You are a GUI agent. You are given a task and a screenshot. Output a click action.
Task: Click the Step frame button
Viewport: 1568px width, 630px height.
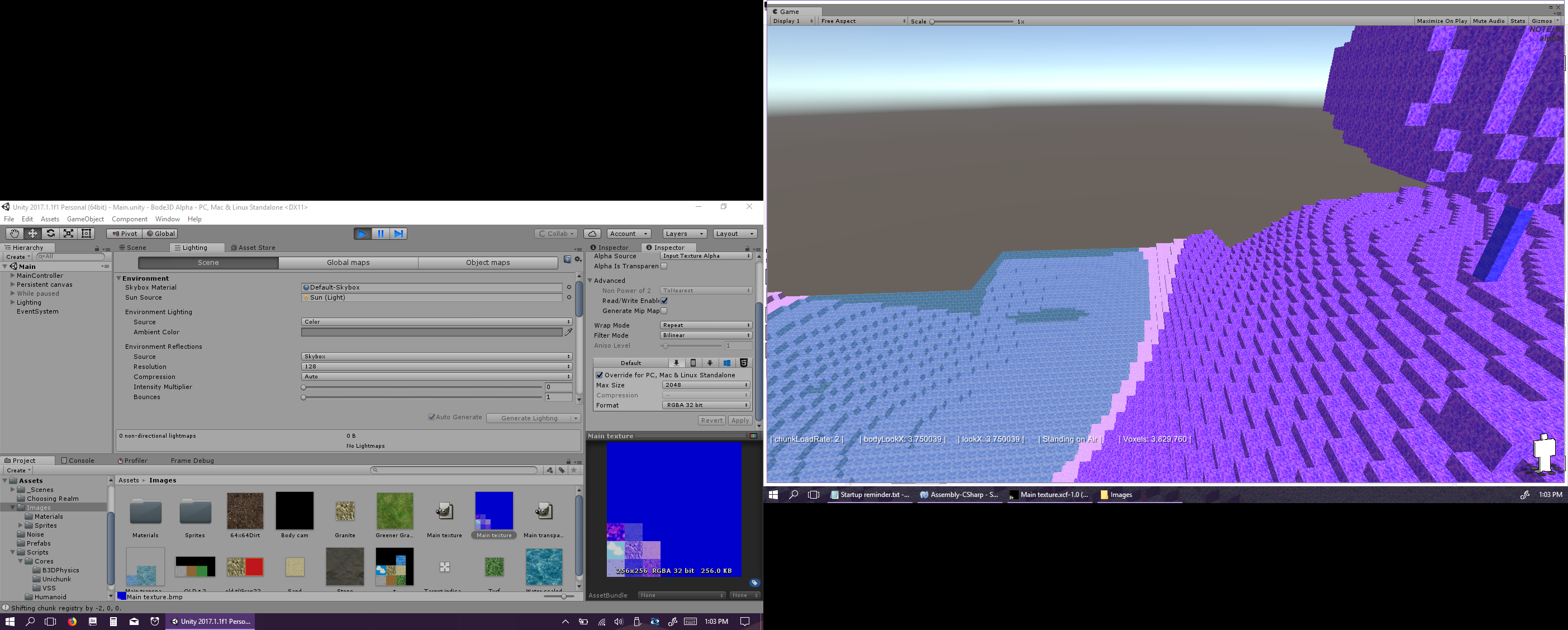[398, 234]
